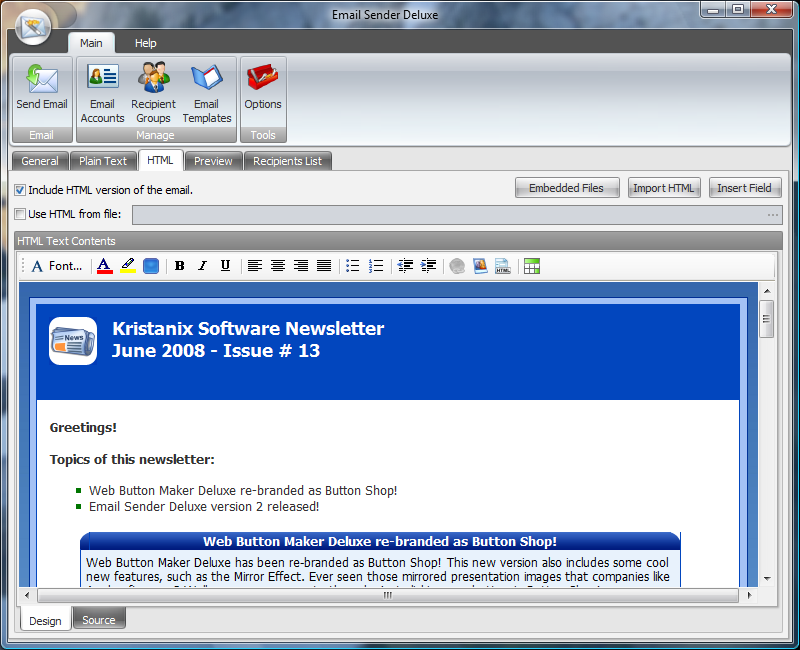Click horizontal scrollbar left arrow
Viewport: 800px width, 650px height.
point(27,595)
